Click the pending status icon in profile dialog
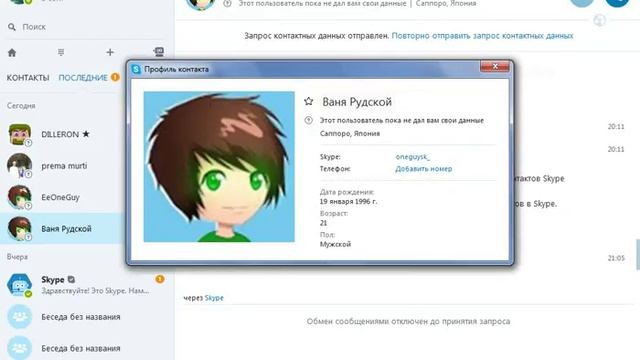The height and width of the screenshot is (360, 640). 309,120
